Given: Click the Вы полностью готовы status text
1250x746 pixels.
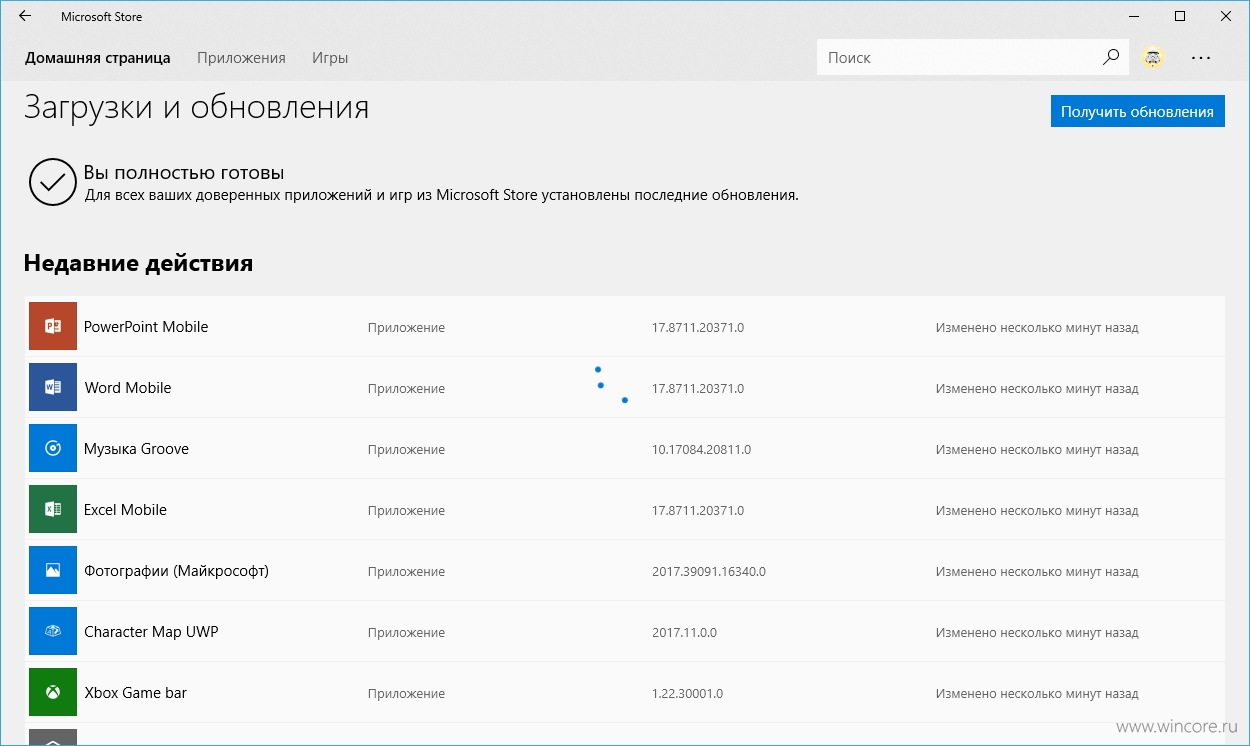Looking at the screenshot, I should click(184, 173).
